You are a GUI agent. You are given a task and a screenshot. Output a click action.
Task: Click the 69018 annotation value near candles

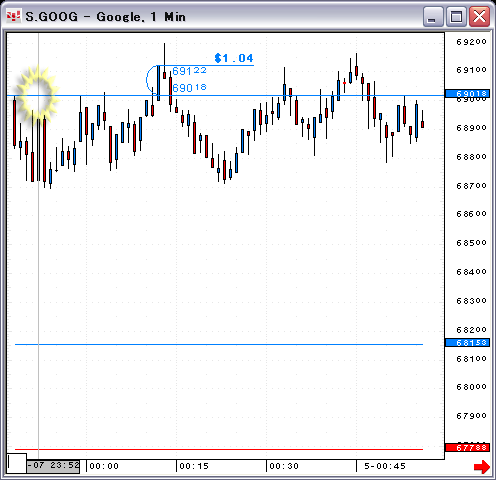189,88
